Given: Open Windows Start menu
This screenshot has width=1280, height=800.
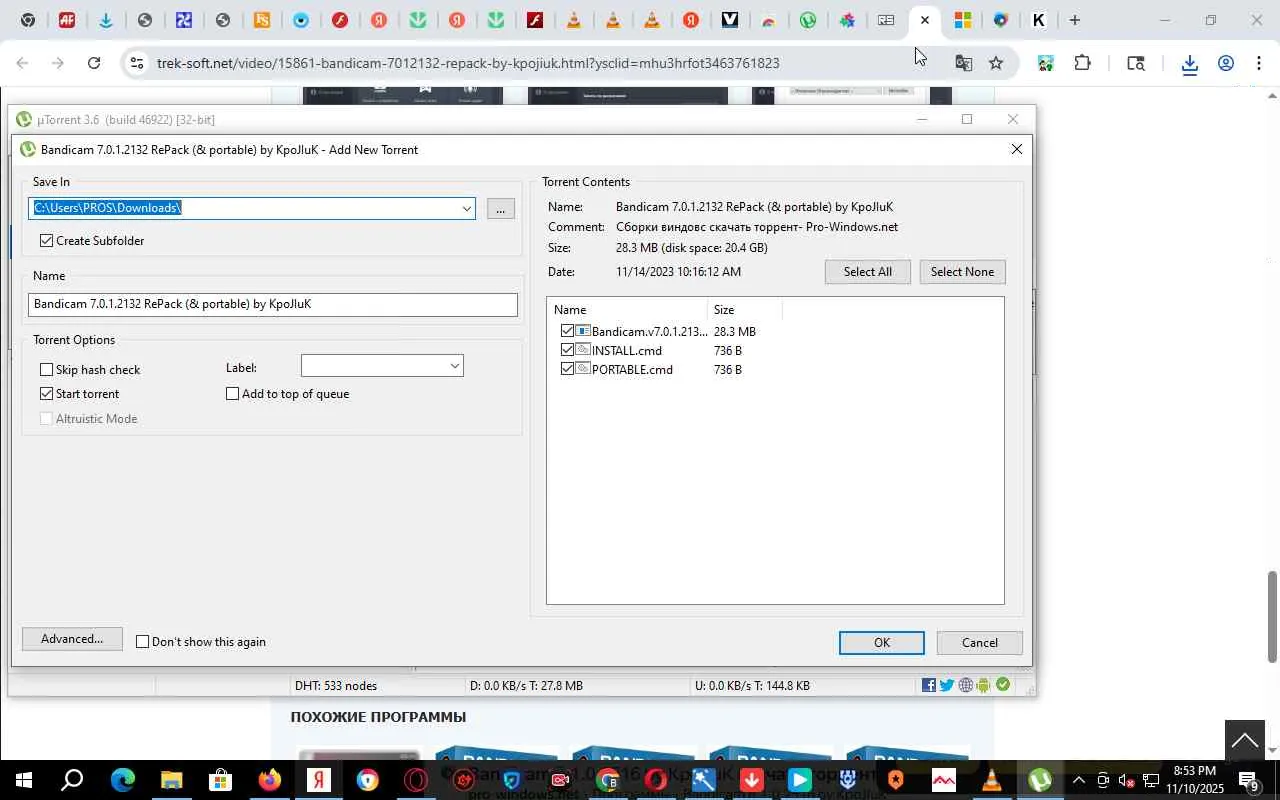Looking at the screenshot, I should tap(23, 780).
